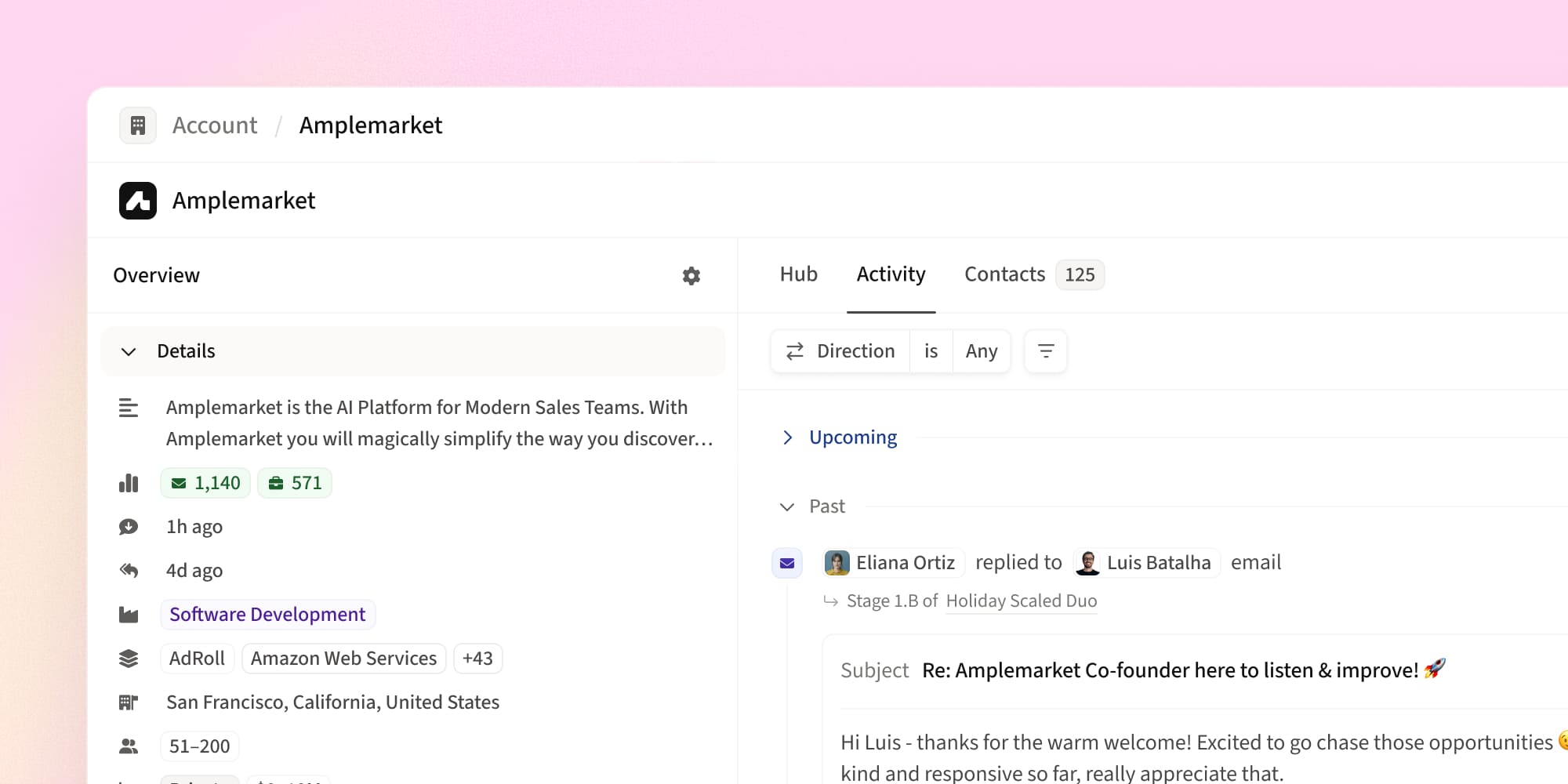This screenshot has width=1568, height=784.
Task: Click the Overview panel heading
Action: [x=156, y=275]
